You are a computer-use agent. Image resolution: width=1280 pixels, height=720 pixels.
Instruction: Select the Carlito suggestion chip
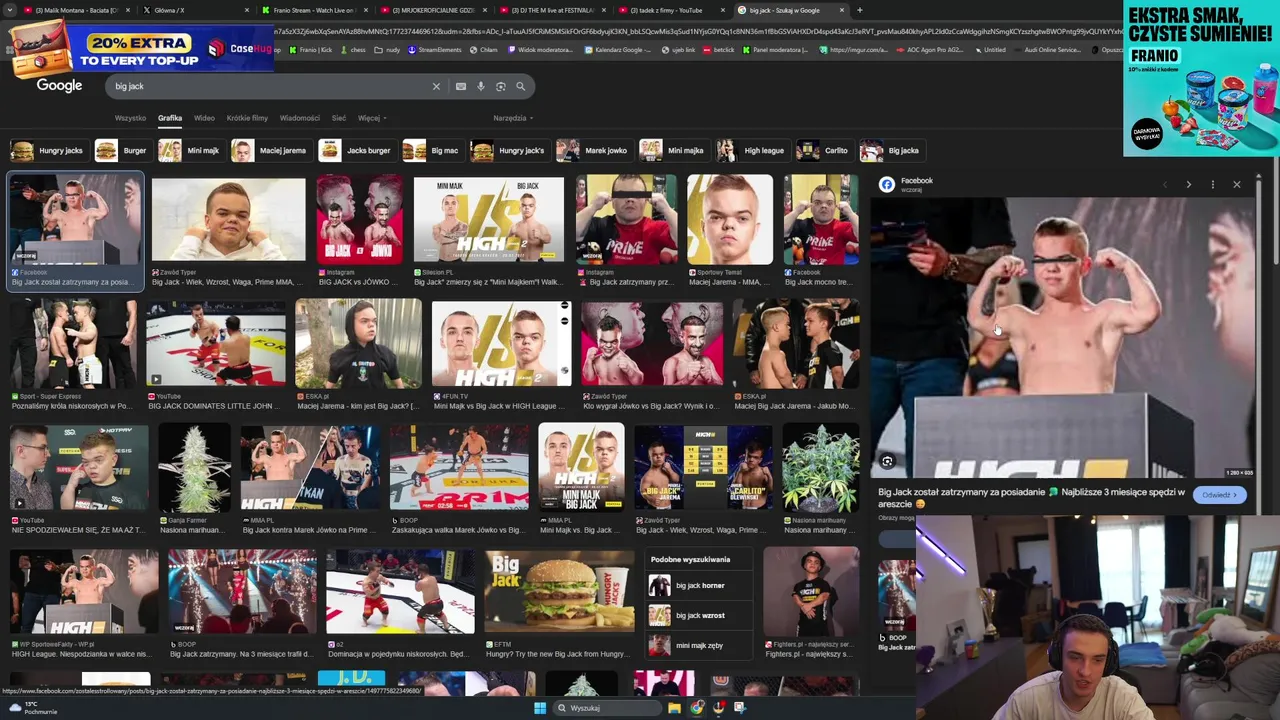823,150
